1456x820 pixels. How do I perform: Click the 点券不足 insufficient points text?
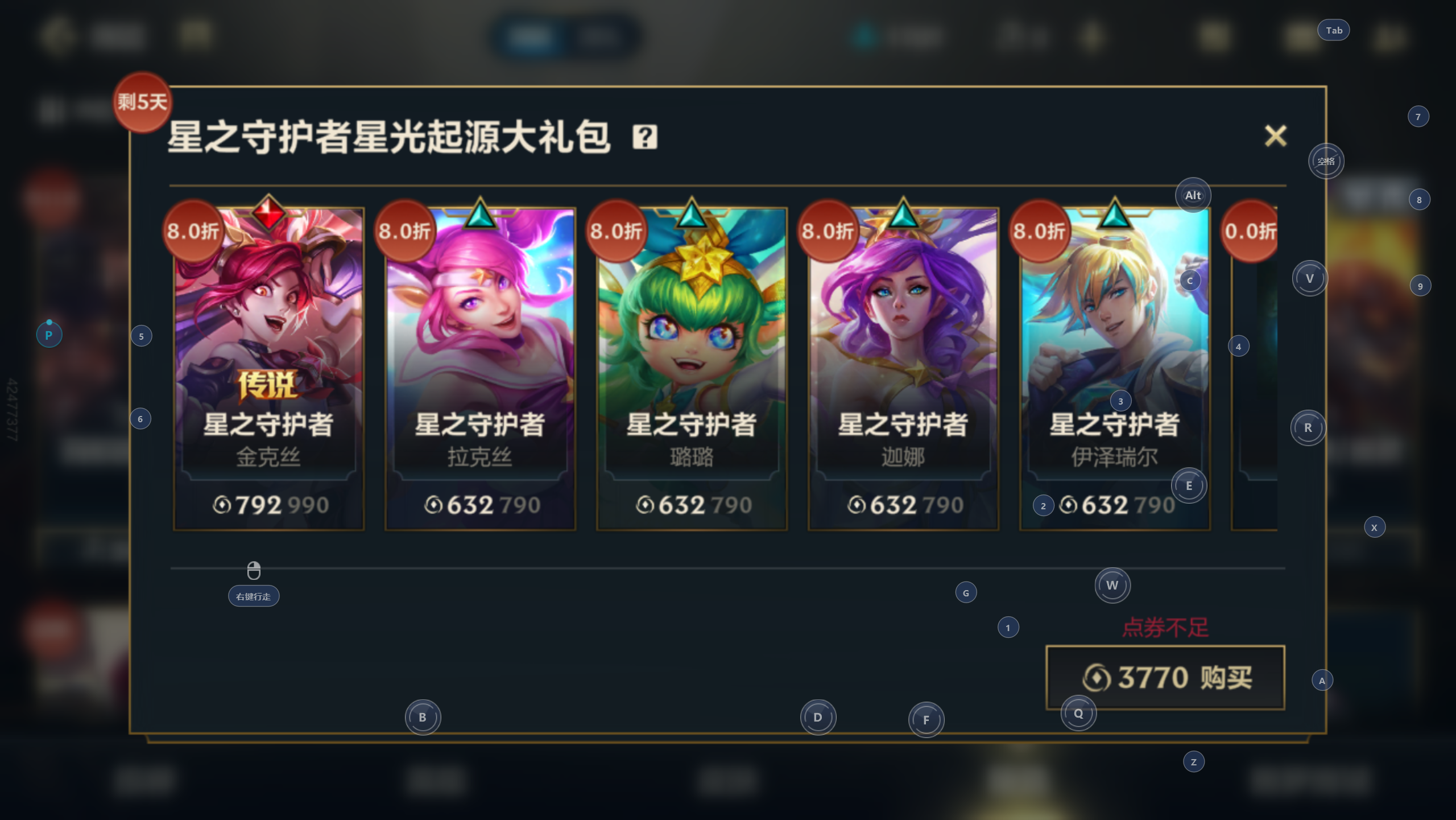coord(1165,628)
